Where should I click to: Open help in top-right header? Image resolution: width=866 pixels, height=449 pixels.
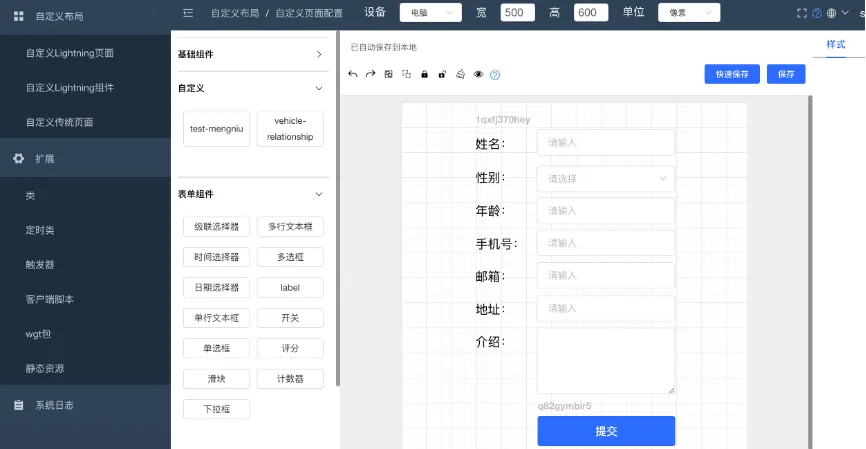coord(817,13)
